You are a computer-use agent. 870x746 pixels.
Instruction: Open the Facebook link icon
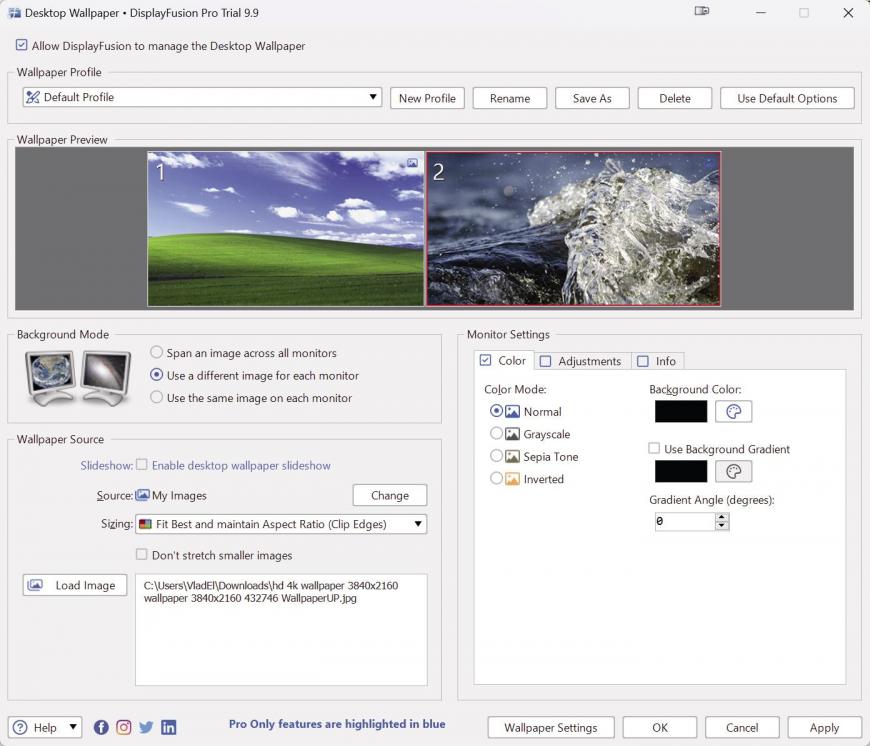pos(101,727)
